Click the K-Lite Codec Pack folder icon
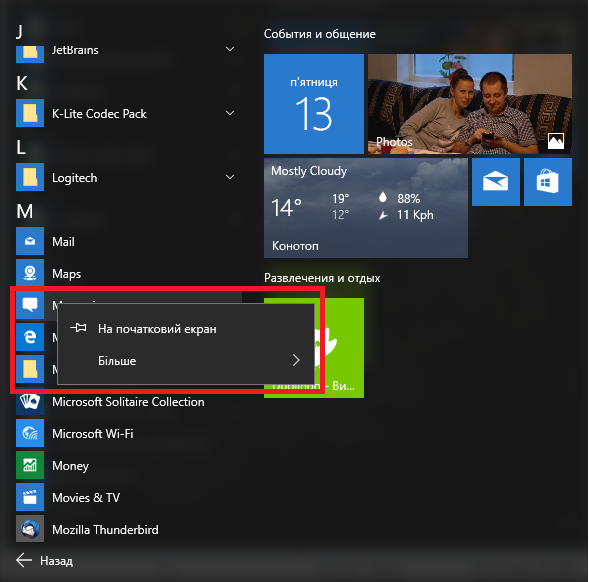The image size is (589, 582). click(x=30, y=113)
